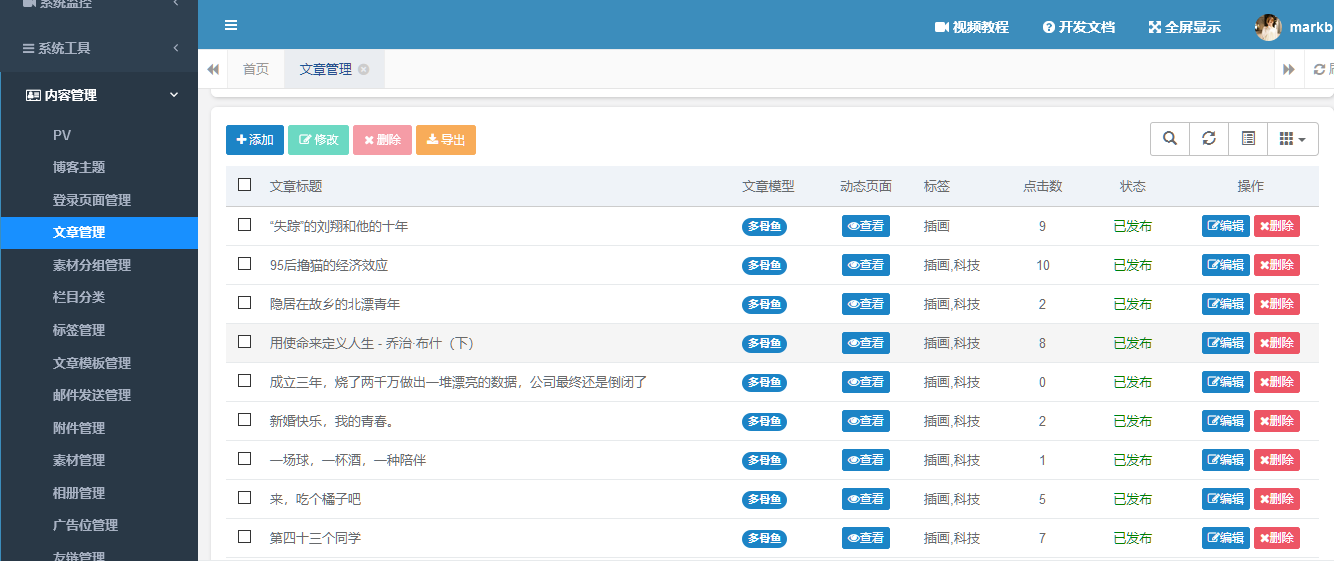This screenshot has width=1334, height=561.
Task: Click 查看 for 隐居在故乡的北漂青年
Action: [866, 304]
